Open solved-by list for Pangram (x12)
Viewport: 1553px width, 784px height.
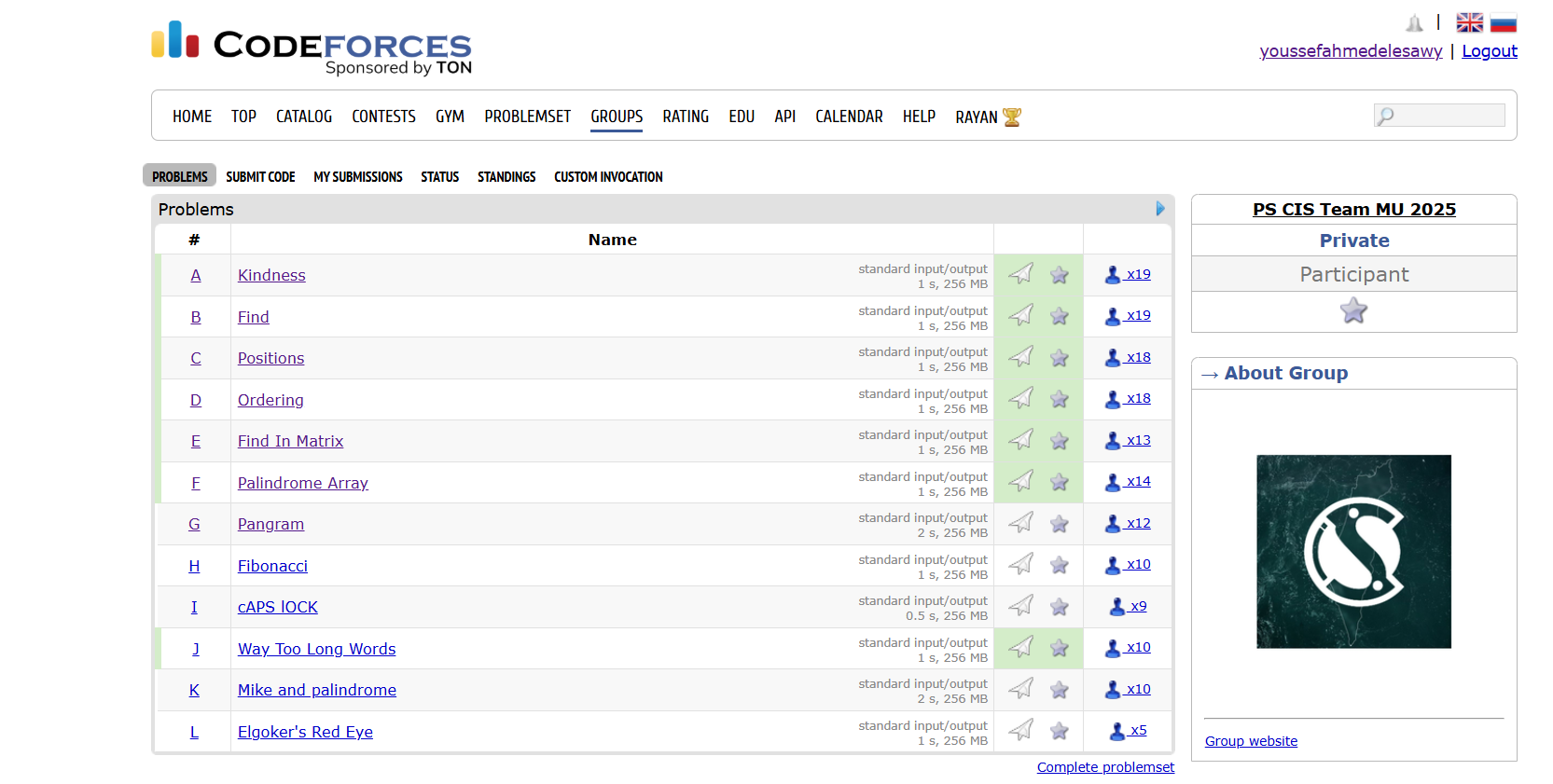1128,523
